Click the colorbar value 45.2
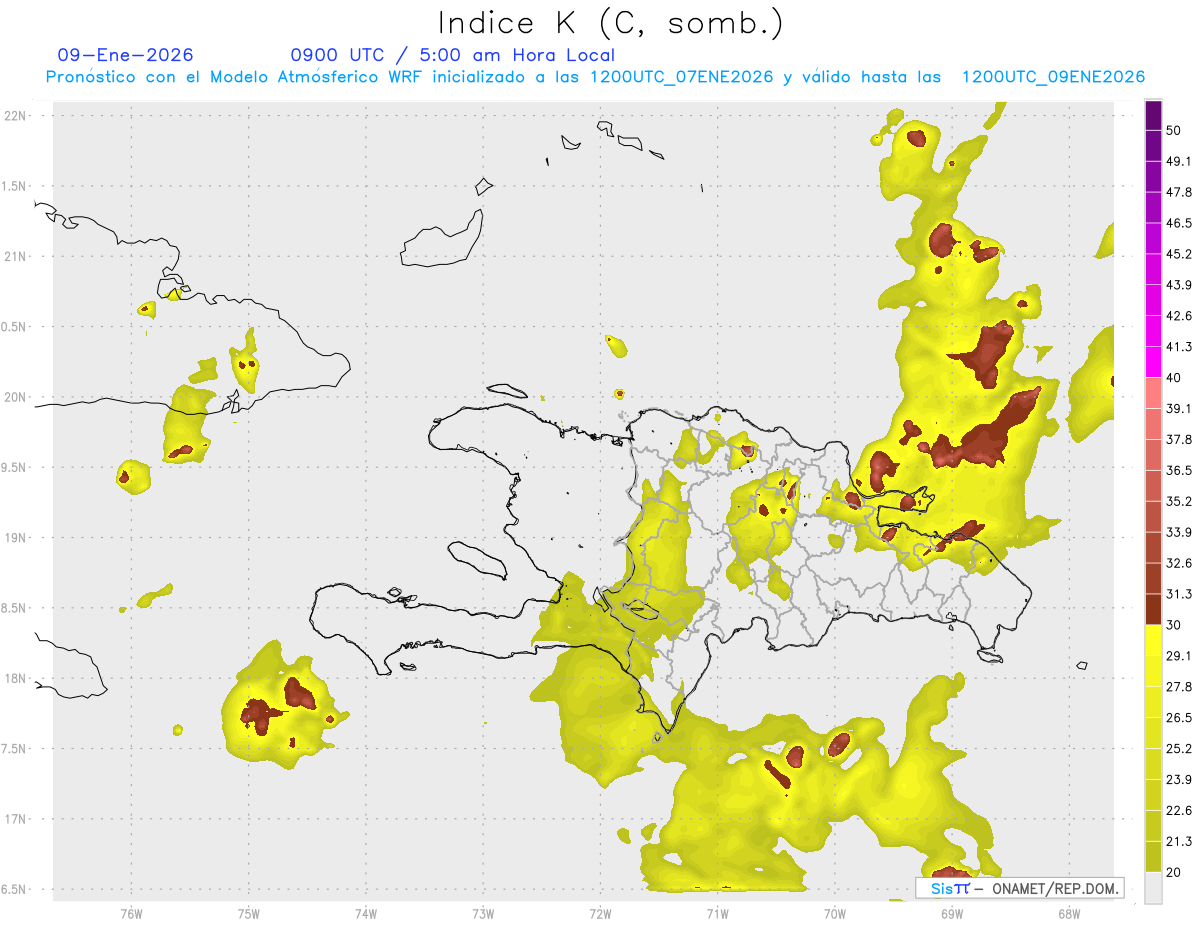 point(1179,254)
